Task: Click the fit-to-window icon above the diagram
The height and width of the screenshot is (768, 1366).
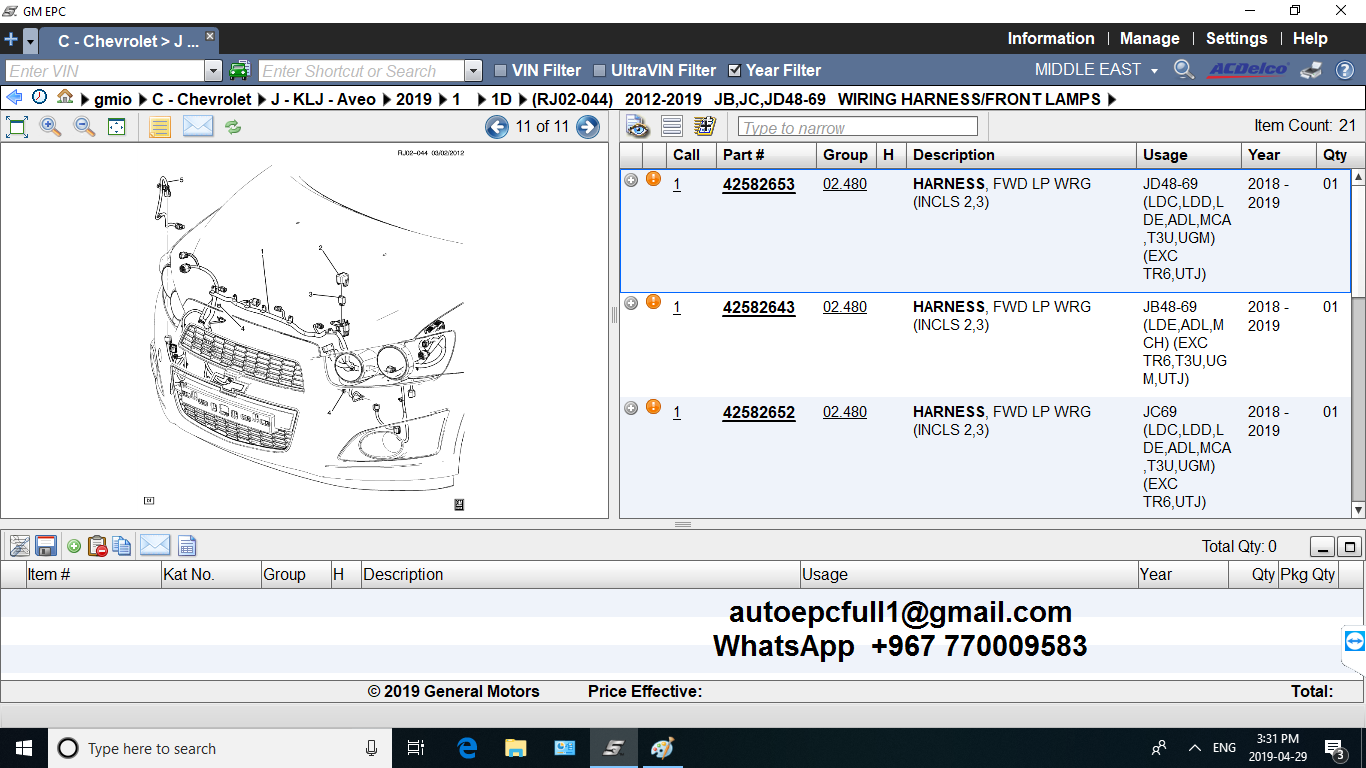Action: pos(17,127)
